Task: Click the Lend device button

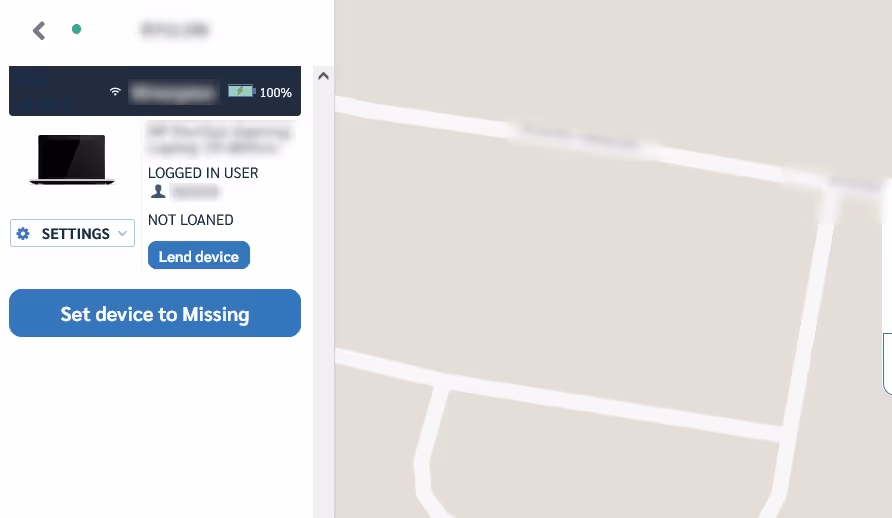Action: click(199, 255)
